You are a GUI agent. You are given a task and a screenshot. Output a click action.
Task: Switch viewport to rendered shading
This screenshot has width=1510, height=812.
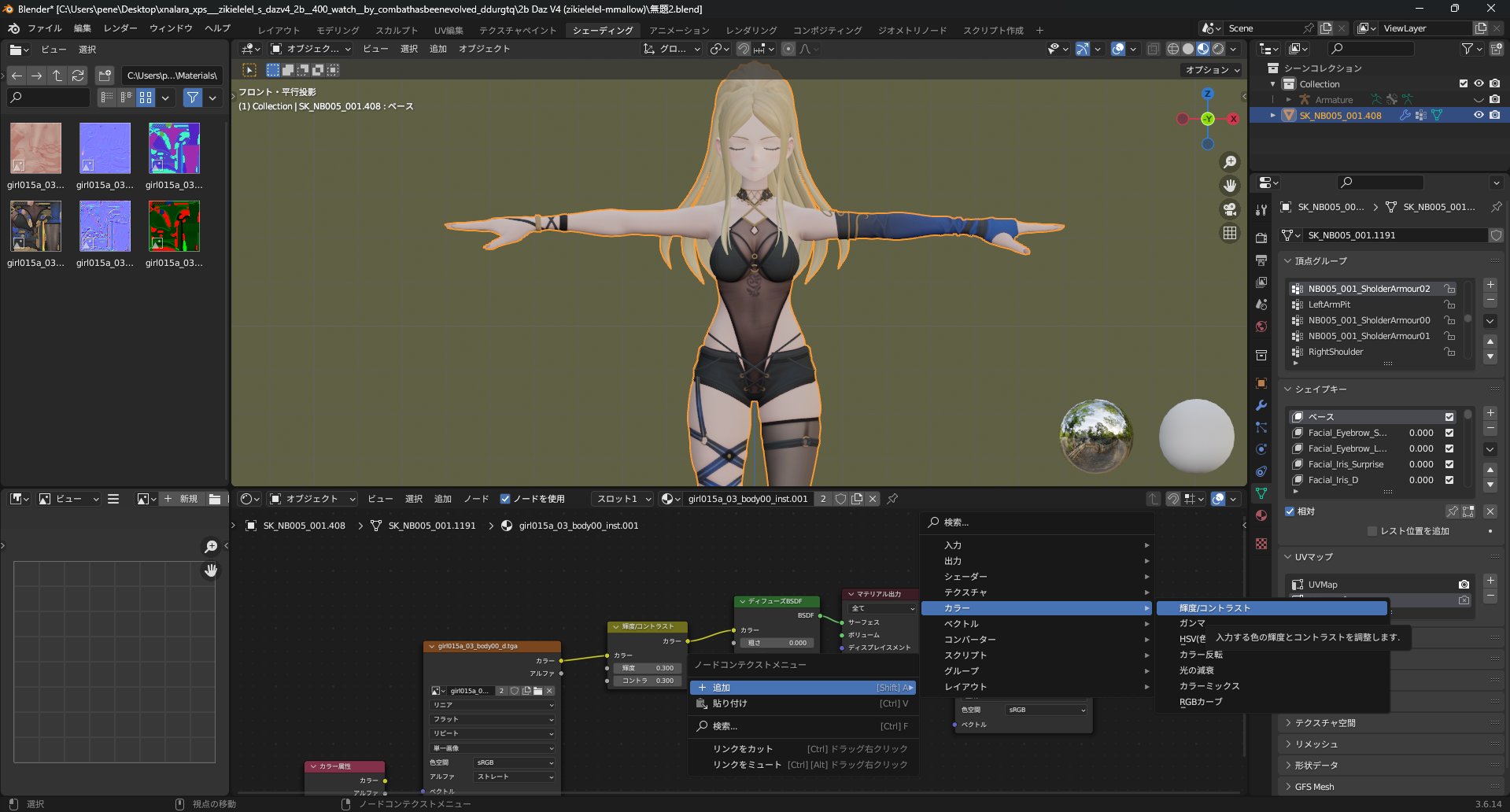coord(1218,49)
